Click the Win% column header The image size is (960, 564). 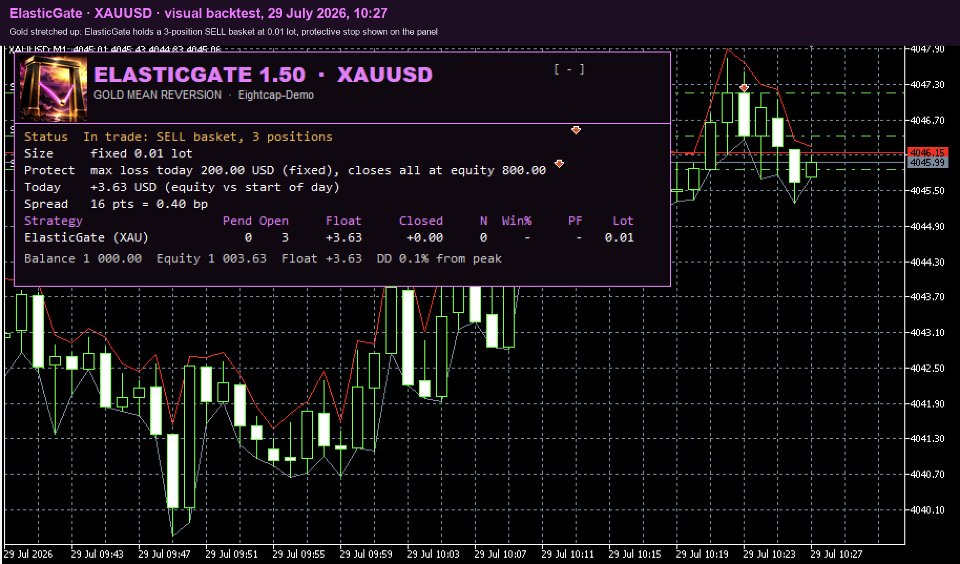(x=517, y=220)
